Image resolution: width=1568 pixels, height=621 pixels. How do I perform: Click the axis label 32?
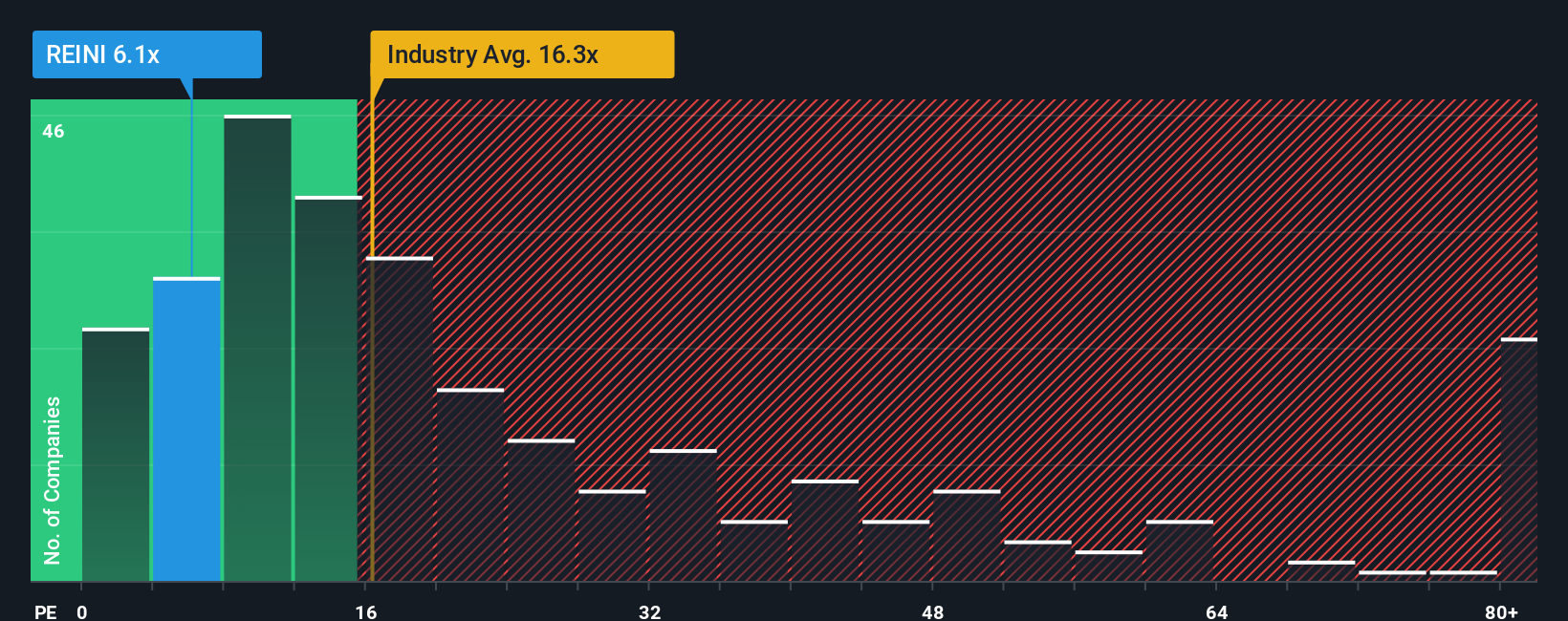tap(650, 611)
